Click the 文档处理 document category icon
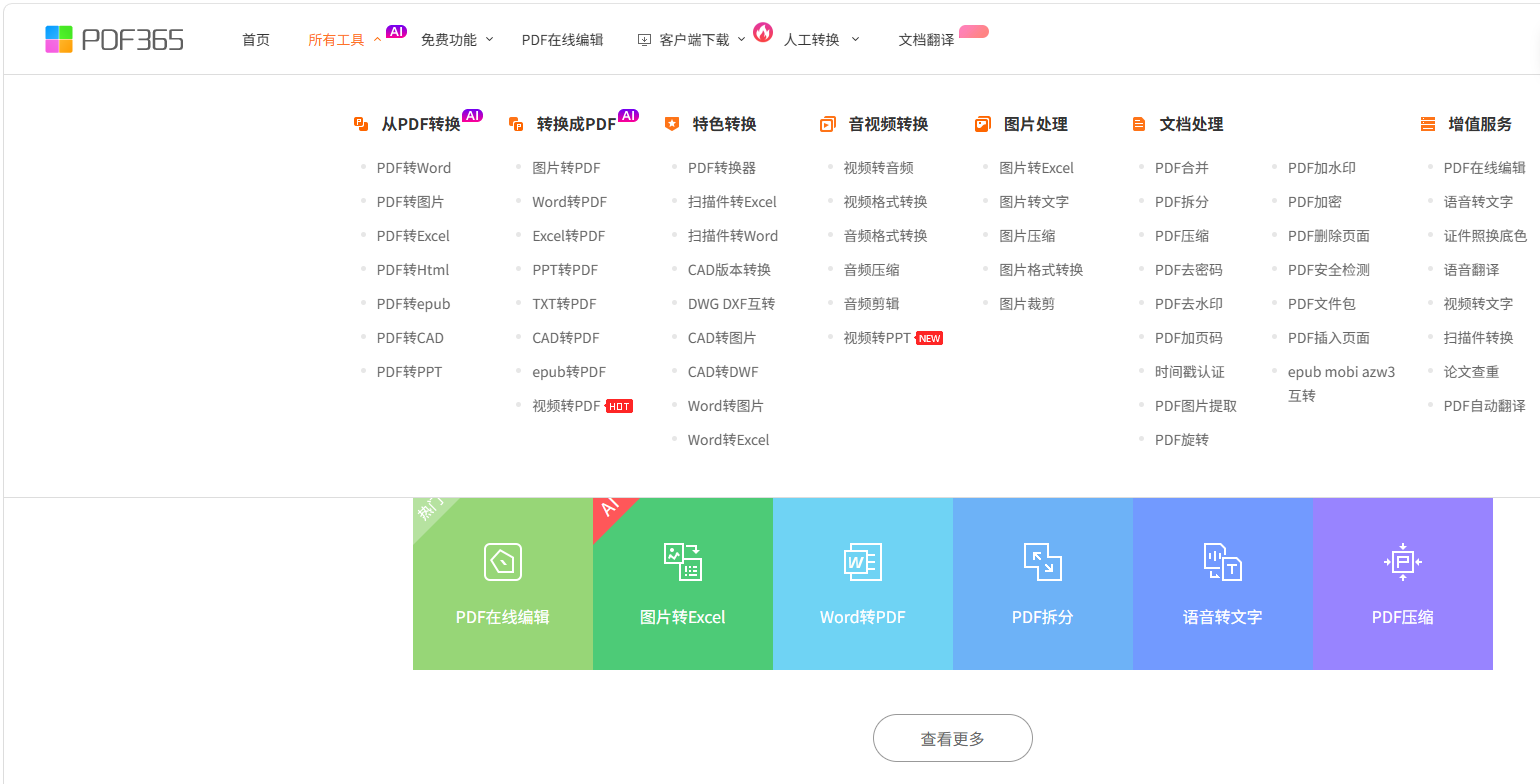This screenshot has height=784, width=1540. (x=1139, y=124)
